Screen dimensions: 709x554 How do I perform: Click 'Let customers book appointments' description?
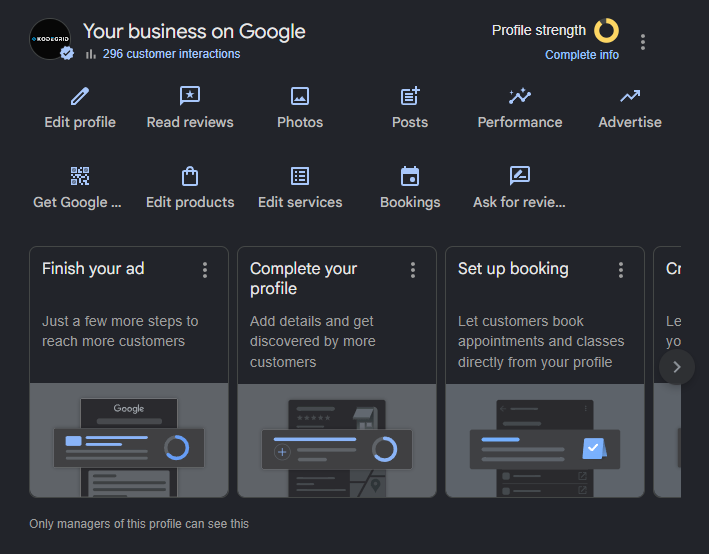[541, 341]
